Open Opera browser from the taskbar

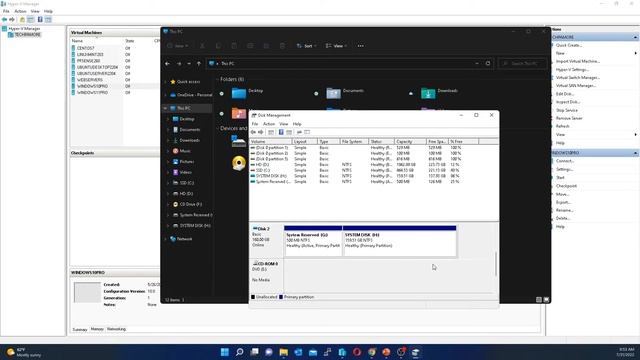[x=357, y=352]
